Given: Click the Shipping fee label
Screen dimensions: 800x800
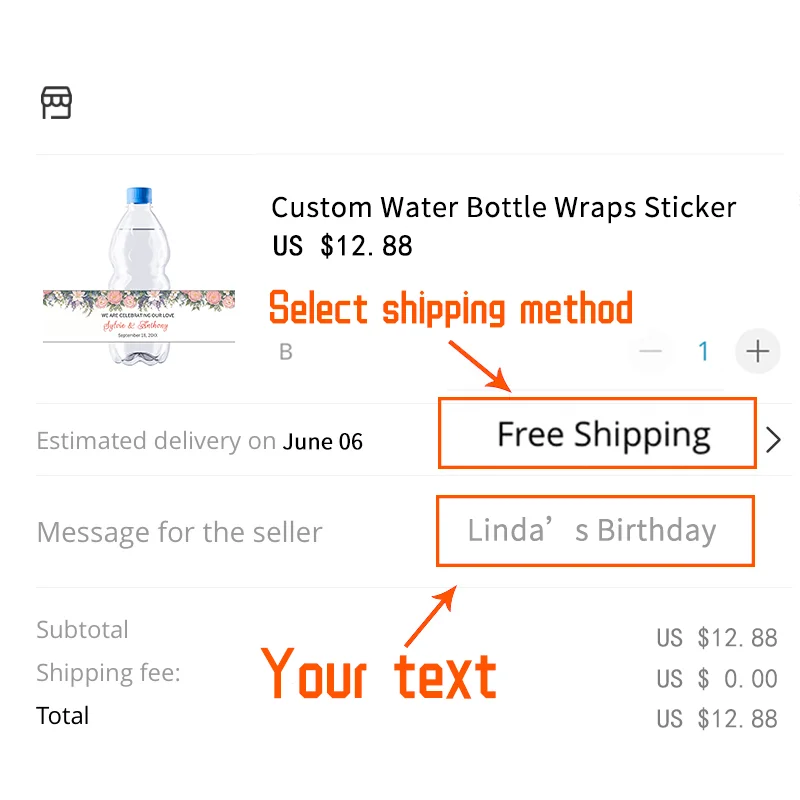Looking at the screenshot, I should click(108, 673).
